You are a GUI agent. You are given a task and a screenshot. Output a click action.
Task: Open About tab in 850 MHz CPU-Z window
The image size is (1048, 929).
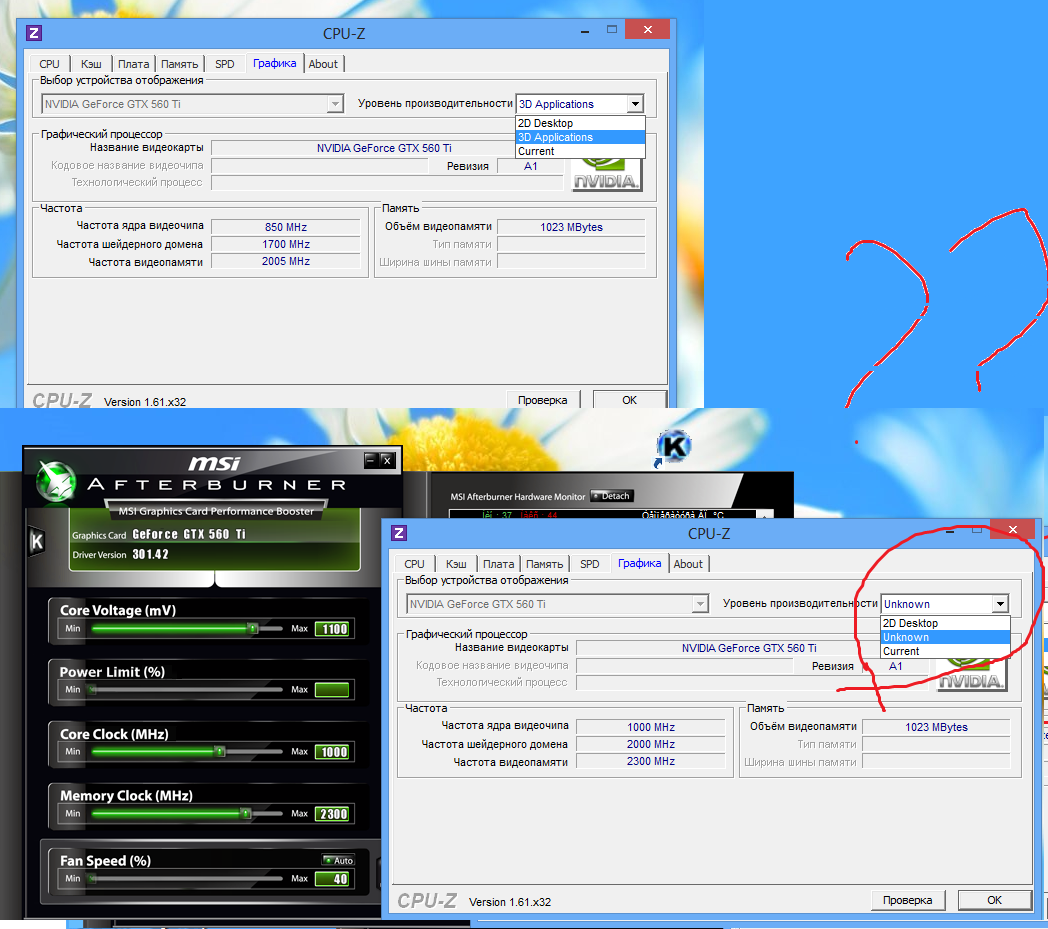(323, 64)
